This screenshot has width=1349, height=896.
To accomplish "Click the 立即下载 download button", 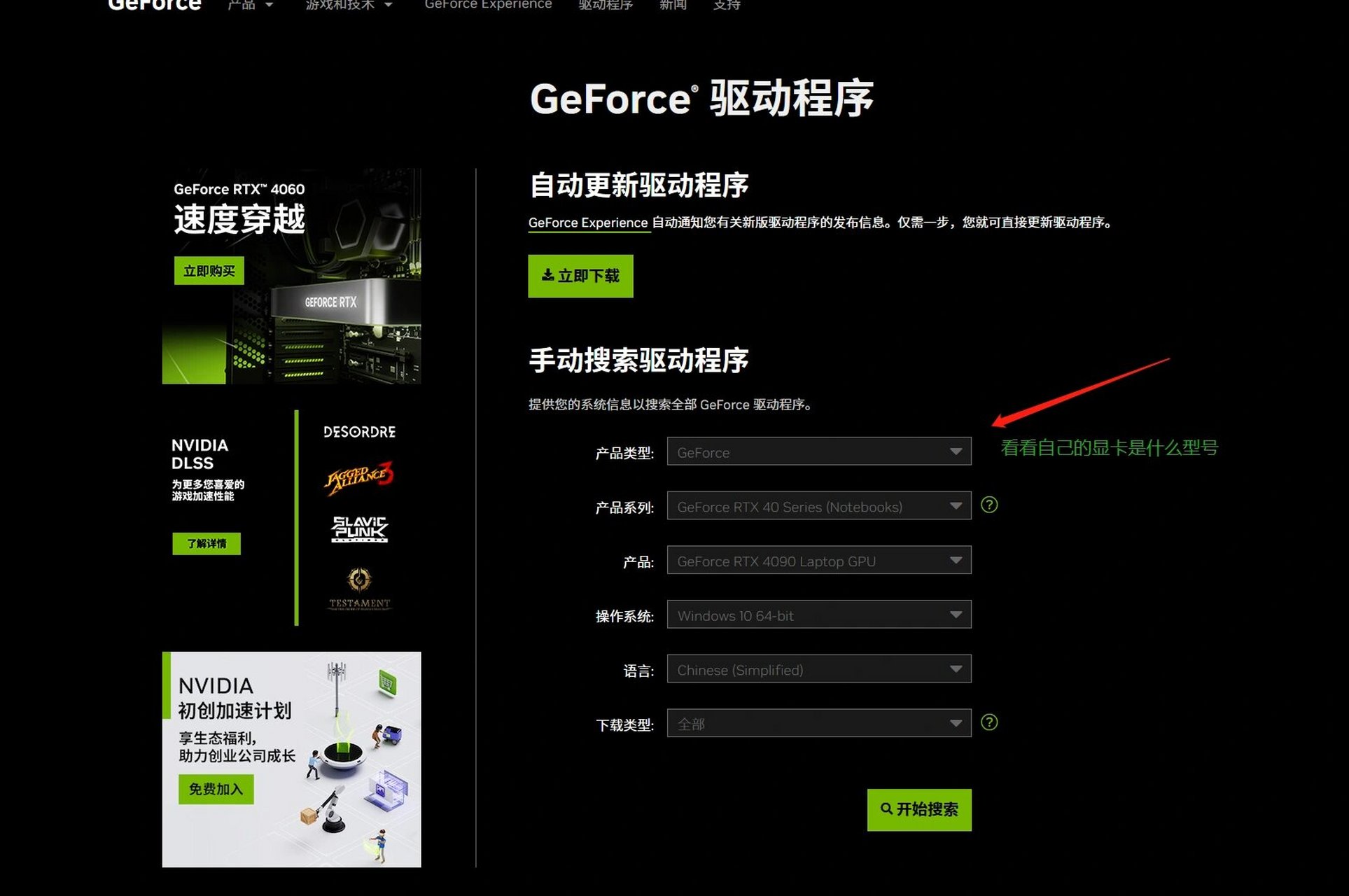I will 580,276.
